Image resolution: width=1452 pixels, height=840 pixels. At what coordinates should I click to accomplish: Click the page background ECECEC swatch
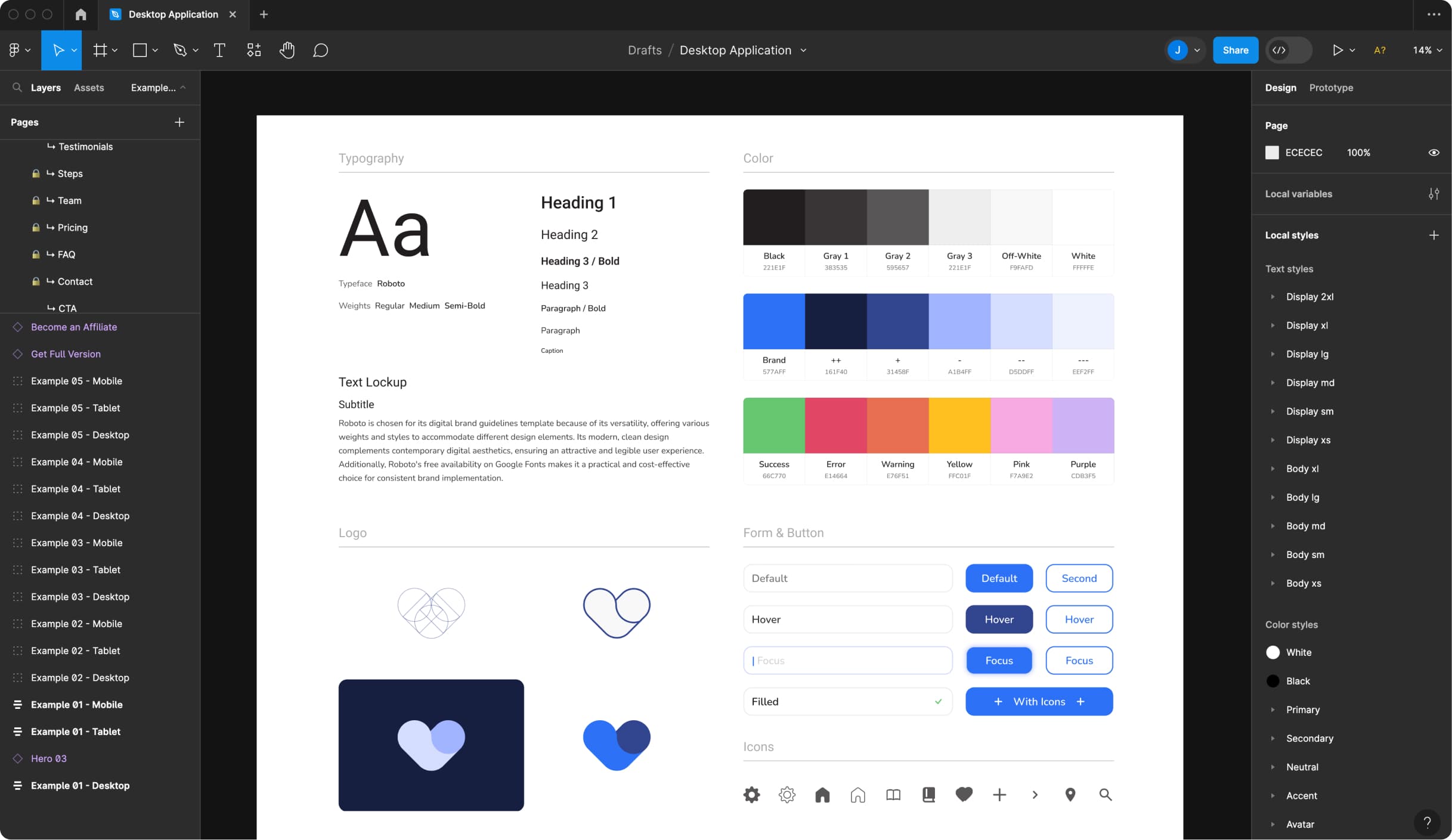pyautogui.click(x=1272, y=153)
